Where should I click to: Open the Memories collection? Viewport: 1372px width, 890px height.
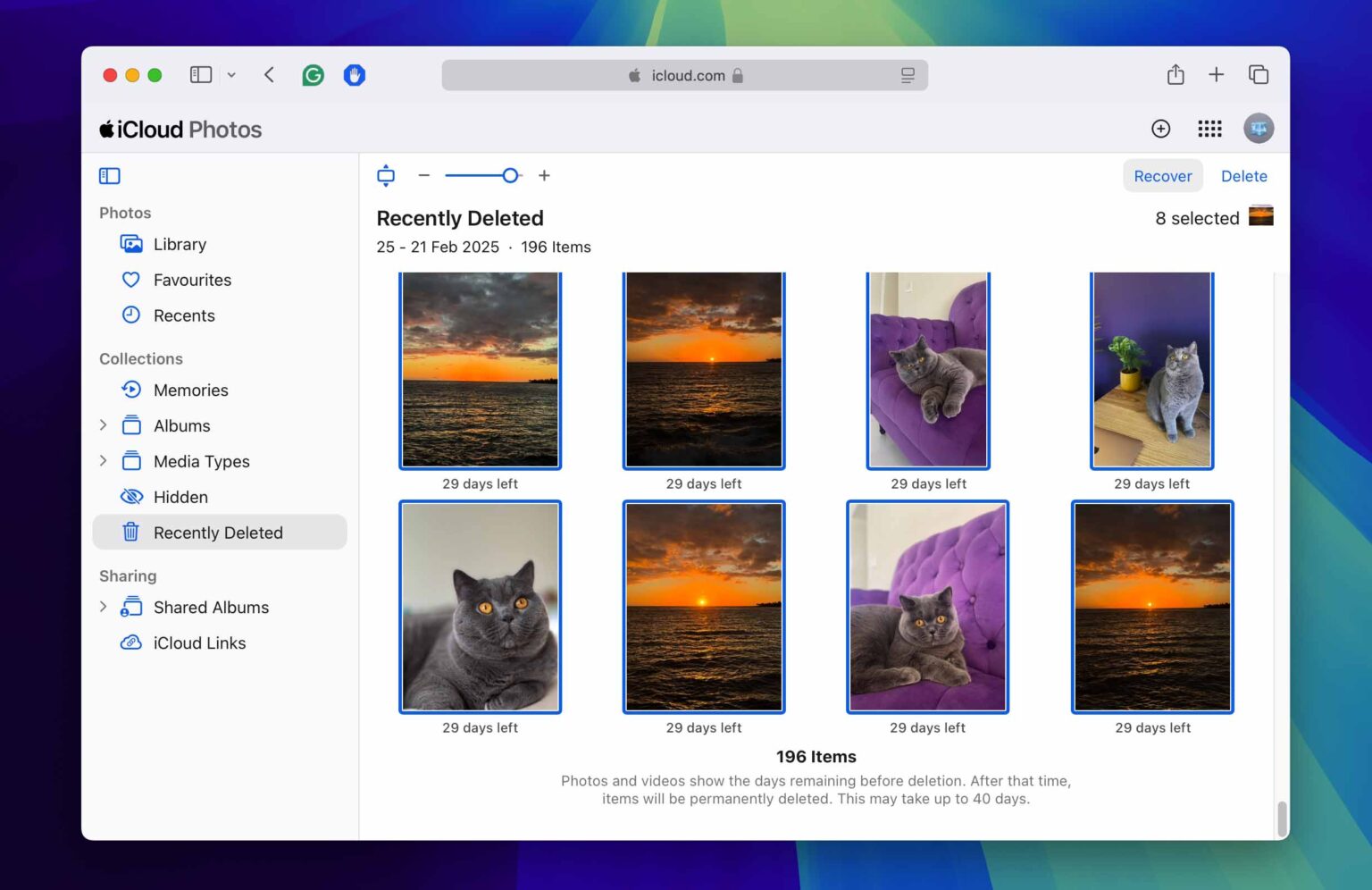tap(191, 390)
